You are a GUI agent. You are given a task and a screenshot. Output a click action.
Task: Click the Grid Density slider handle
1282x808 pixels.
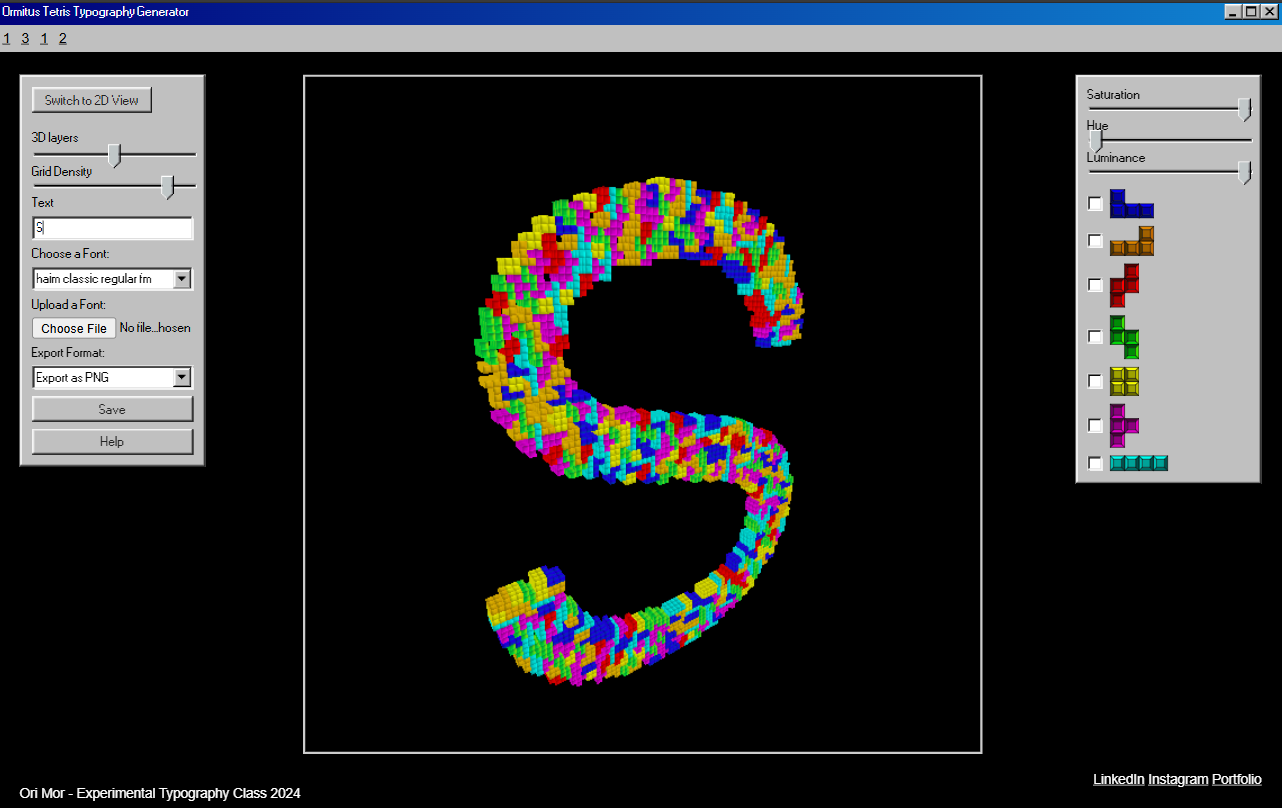point(167,187)
